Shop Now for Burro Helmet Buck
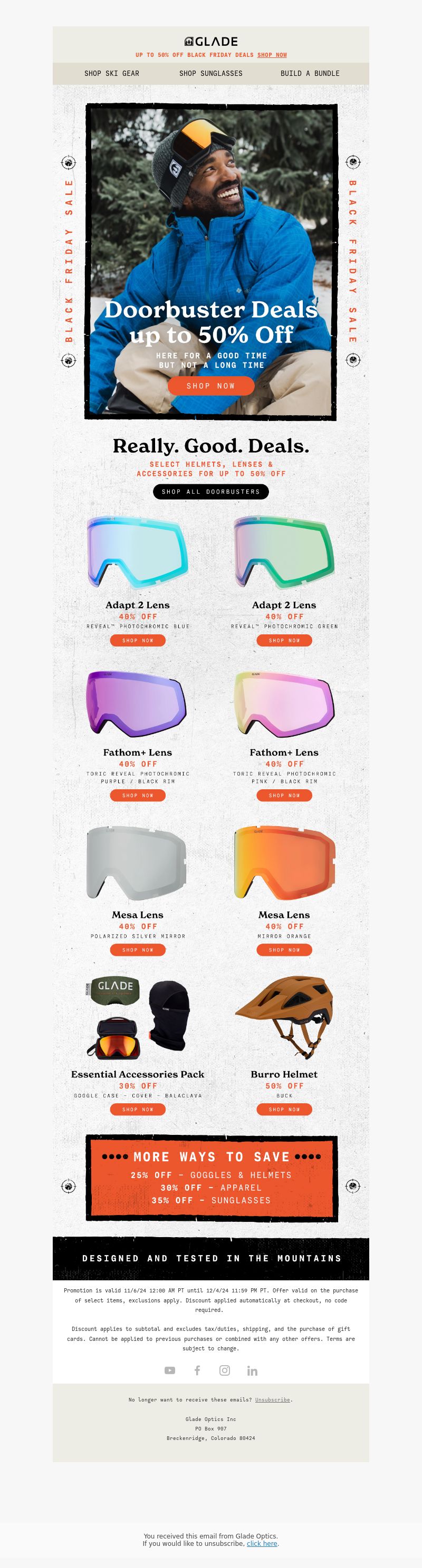The width and height of the screenshot is (422, 1568). tap(284, 1109)
